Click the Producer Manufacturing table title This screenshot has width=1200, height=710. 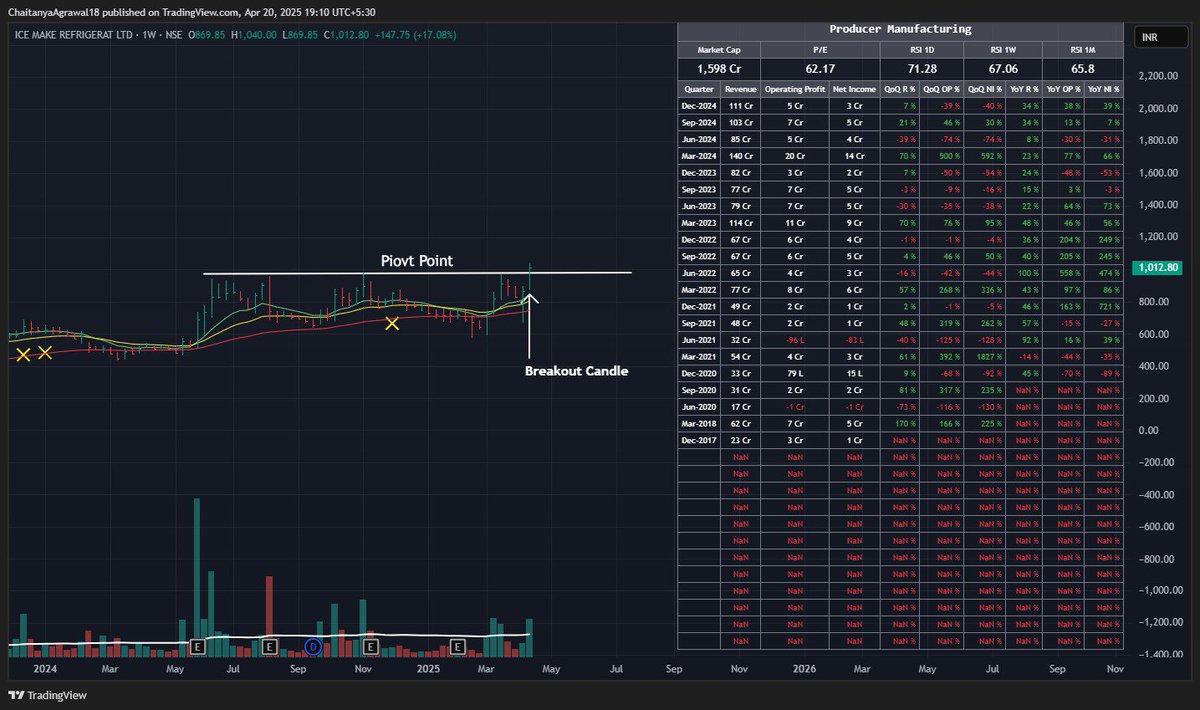pyautogui.click(x=900, y=29)
